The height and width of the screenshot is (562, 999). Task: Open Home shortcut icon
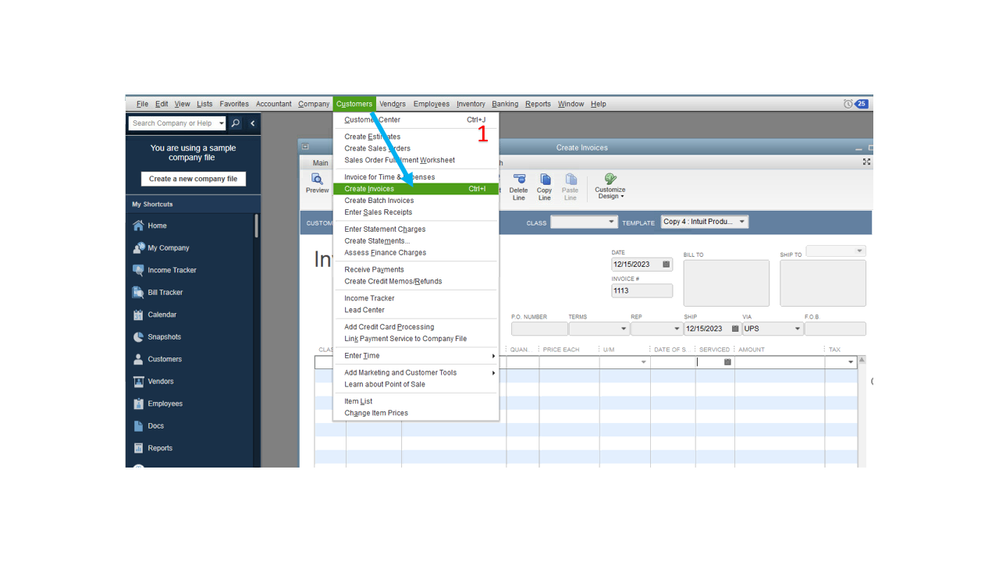click(138, 226)
